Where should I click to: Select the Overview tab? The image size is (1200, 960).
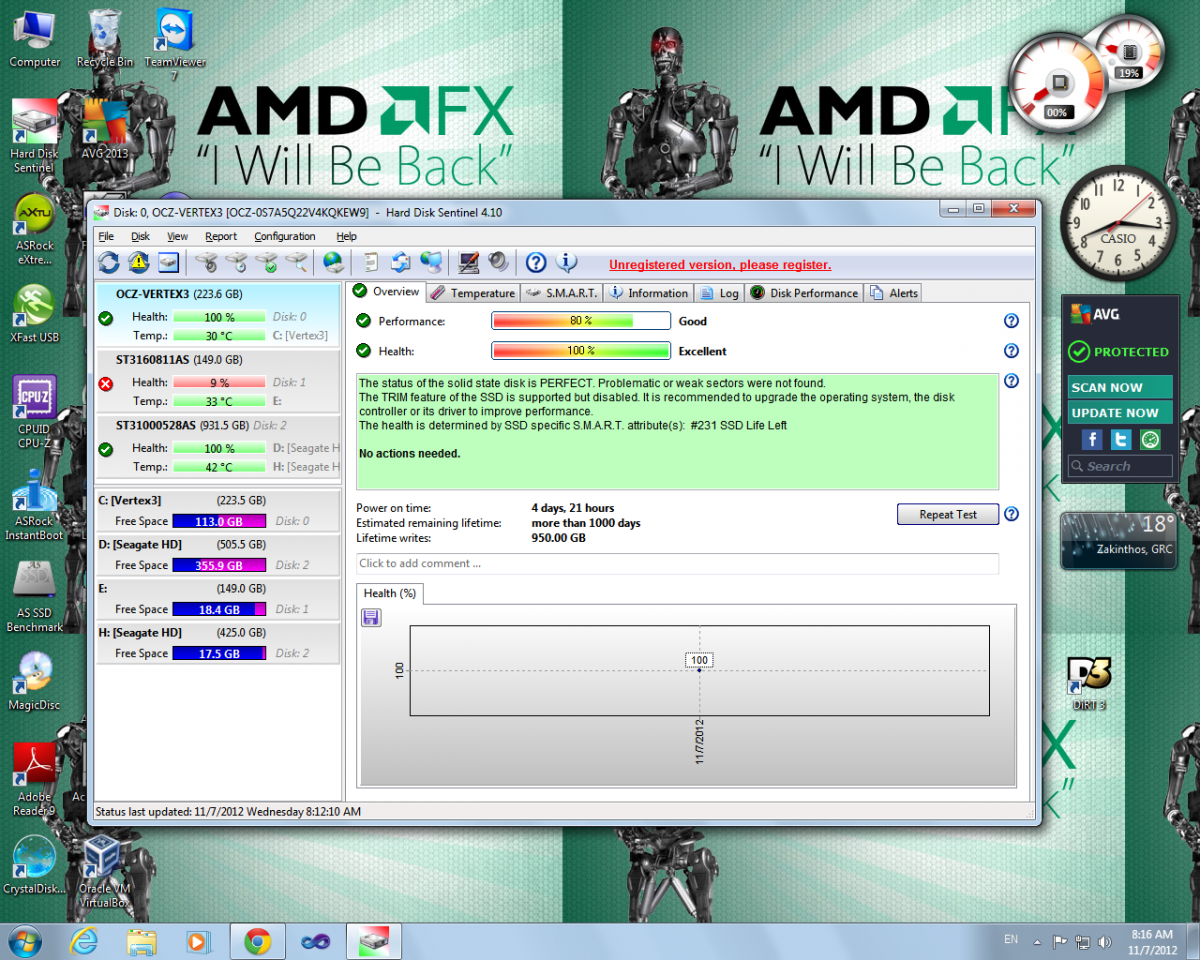[x=386, y=291]
